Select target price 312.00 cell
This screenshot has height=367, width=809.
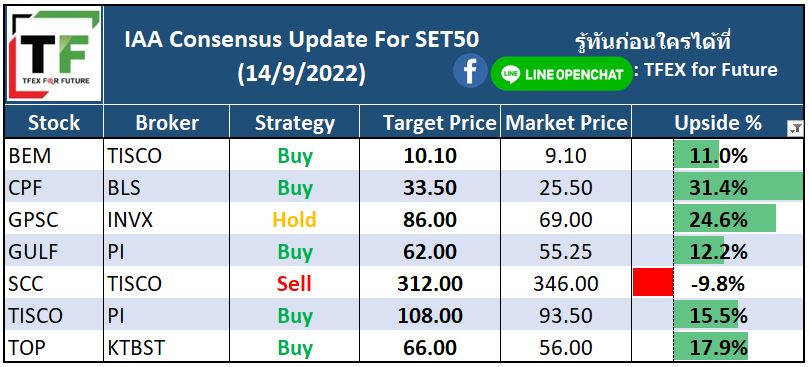tap(430, 283)
